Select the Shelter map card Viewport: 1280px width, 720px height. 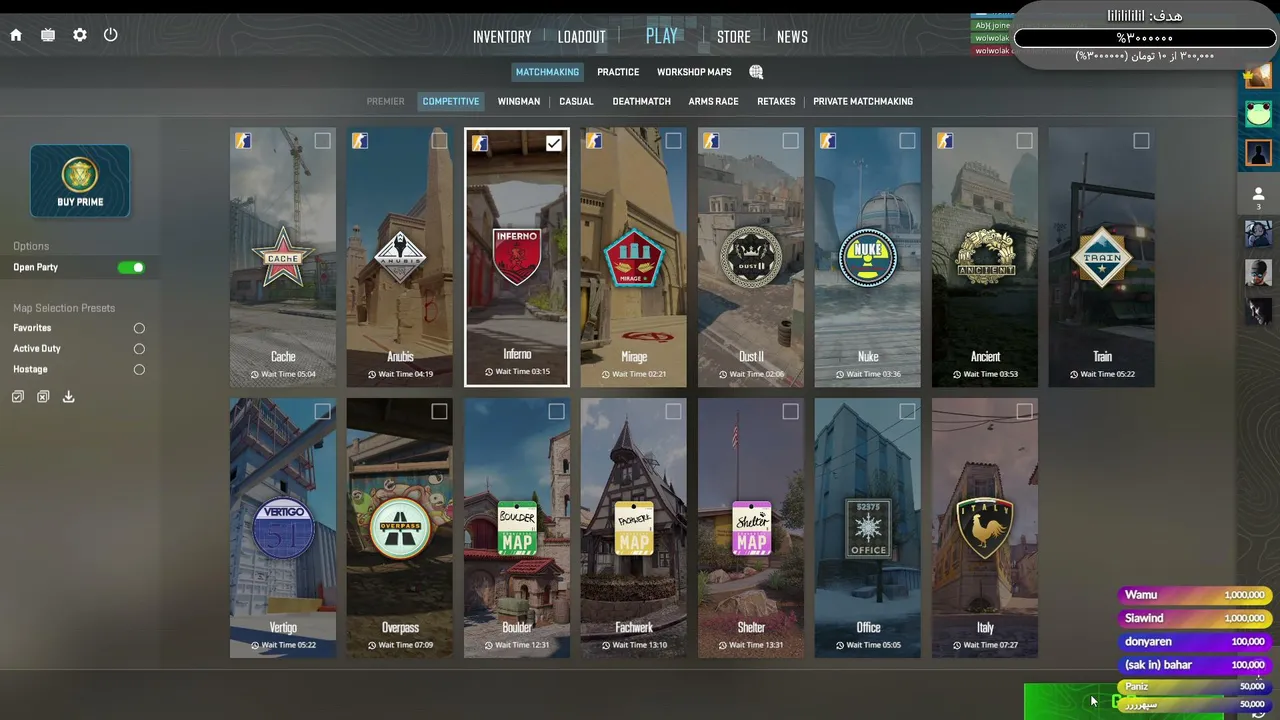(751, 528)
